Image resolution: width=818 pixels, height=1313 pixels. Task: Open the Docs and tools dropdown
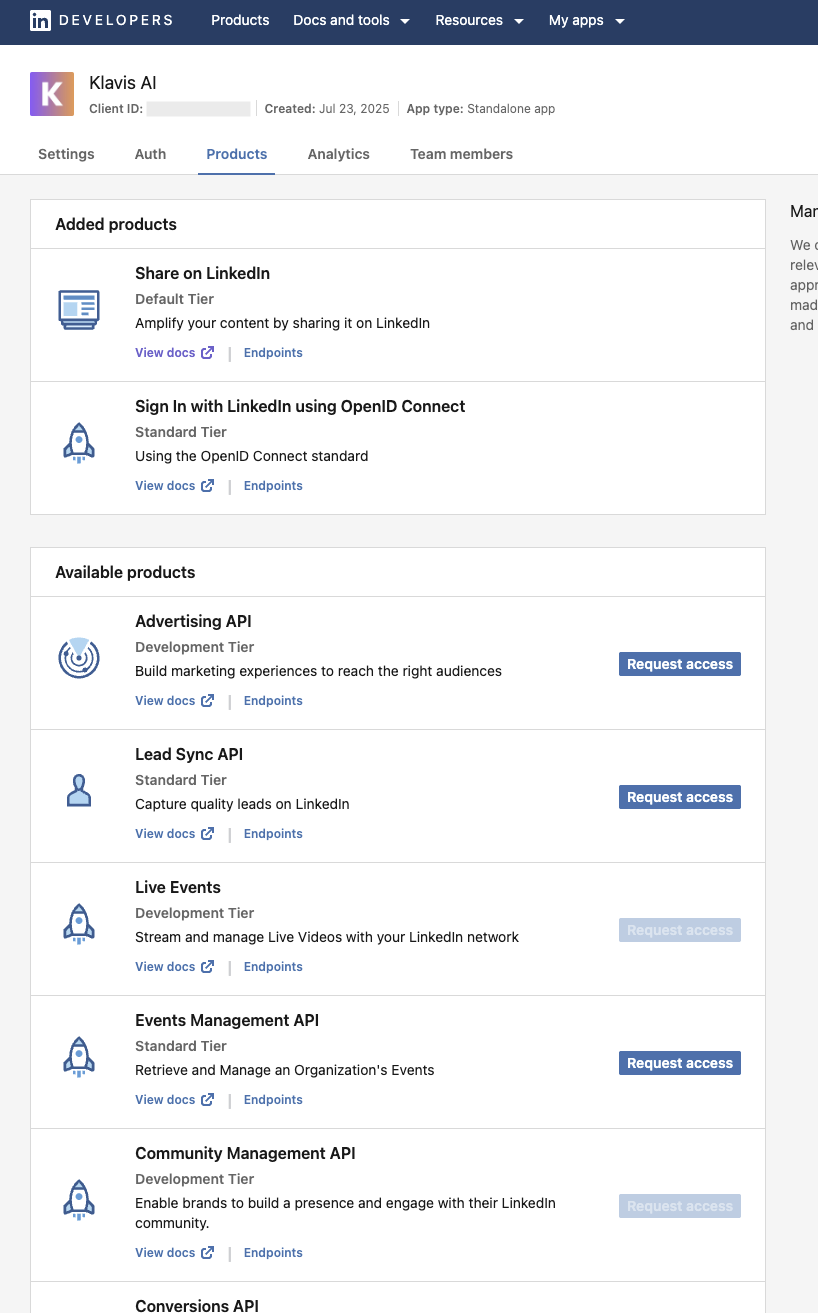click(x=352, y=20)
